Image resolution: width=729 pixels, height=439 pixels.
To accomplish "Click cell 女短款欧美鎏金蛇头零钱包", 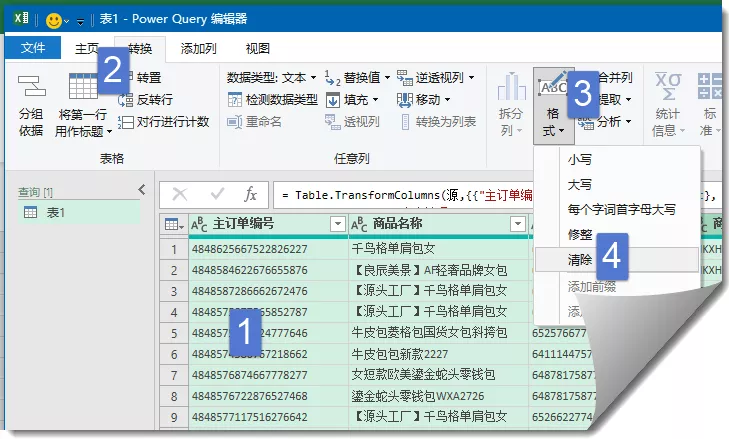I will [x=438, y=375].
